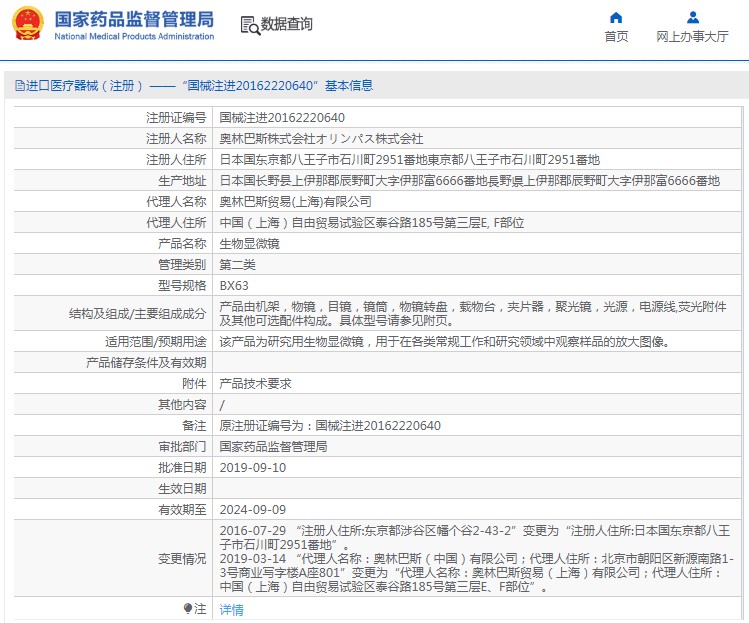Click registrant name 奥林巴斯株式会社 cell
The image size is (749, 623).
(x=321, y=139)
